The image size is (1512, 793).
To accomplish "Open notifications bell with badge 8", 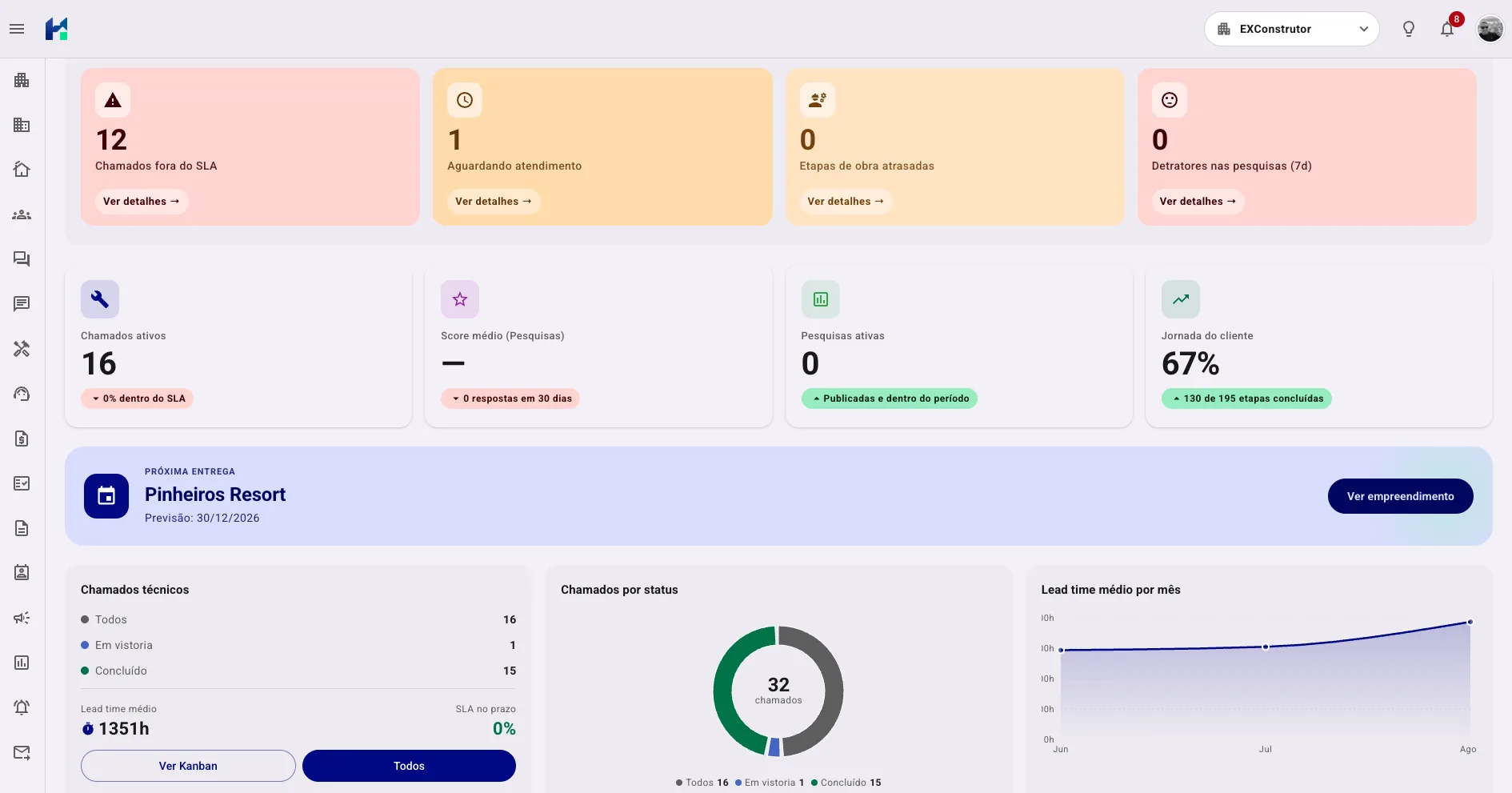I will pyautogui.click(x=1447, y=29).
